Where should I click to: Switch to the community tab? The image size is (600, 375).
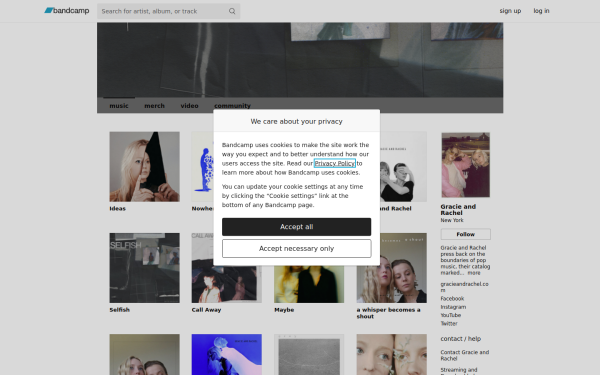[232, 106]
